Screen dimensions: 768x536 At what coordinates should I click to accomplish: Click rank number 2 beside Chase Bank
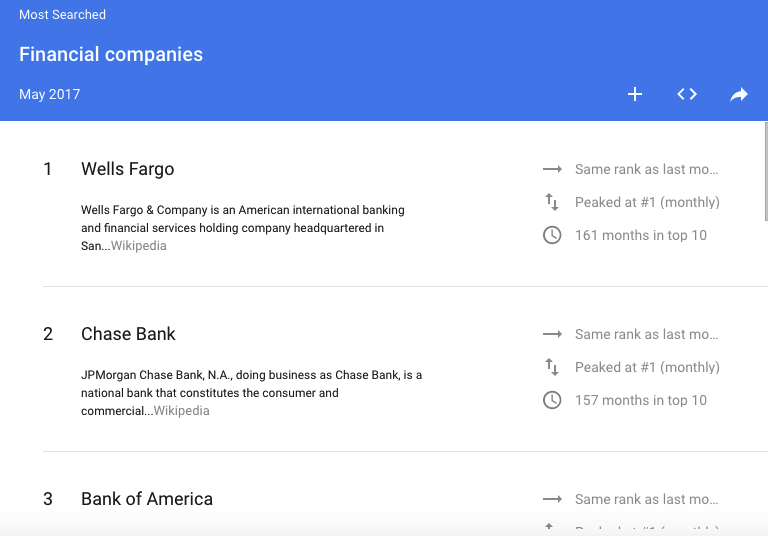tap(48, 334)
